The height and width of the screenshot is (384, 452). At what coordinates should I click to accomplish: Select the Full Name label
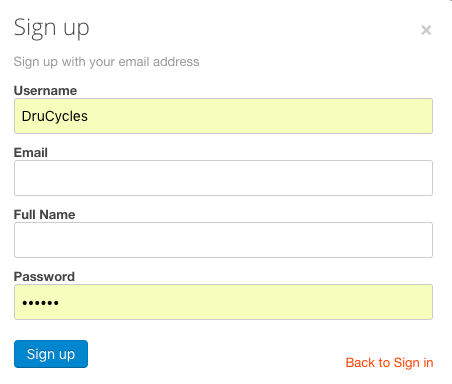click(44, 214)
